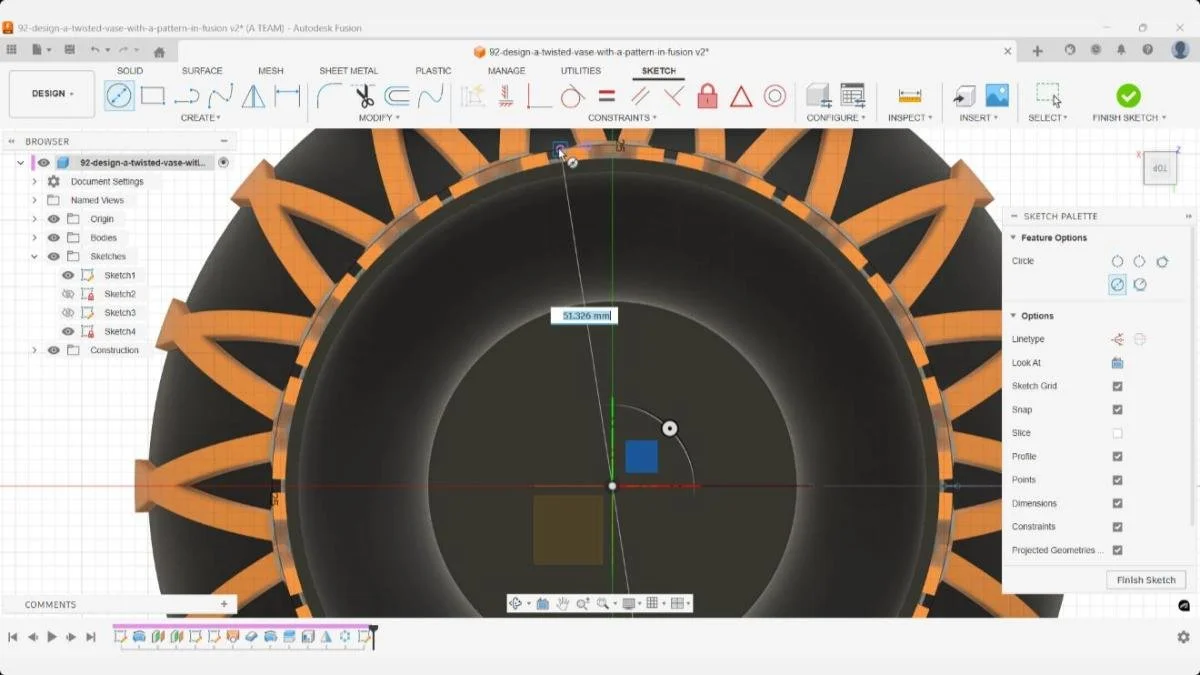Open the Constraints dropdown in toolbar
Screen dimensions: 1200x675
(622, 117)
